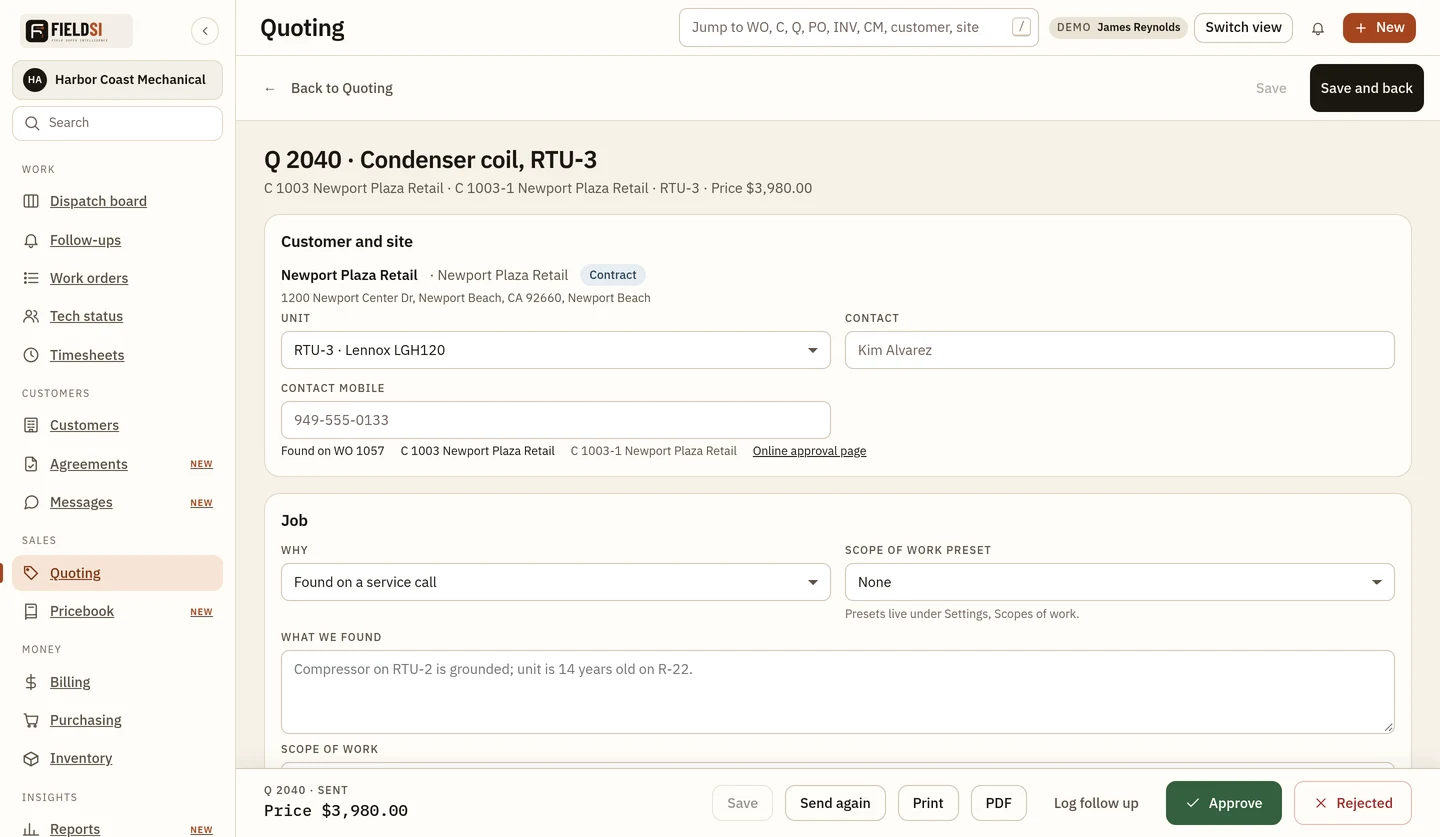The width and height of the screenshot is (1440, 837).
Task: Click the Work orders list icon
Action: coord(31,278)
